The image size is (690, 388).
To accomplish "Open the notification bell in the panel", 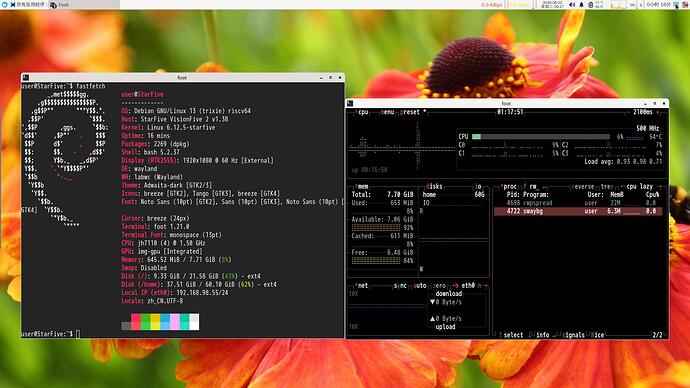I will 581,4.
